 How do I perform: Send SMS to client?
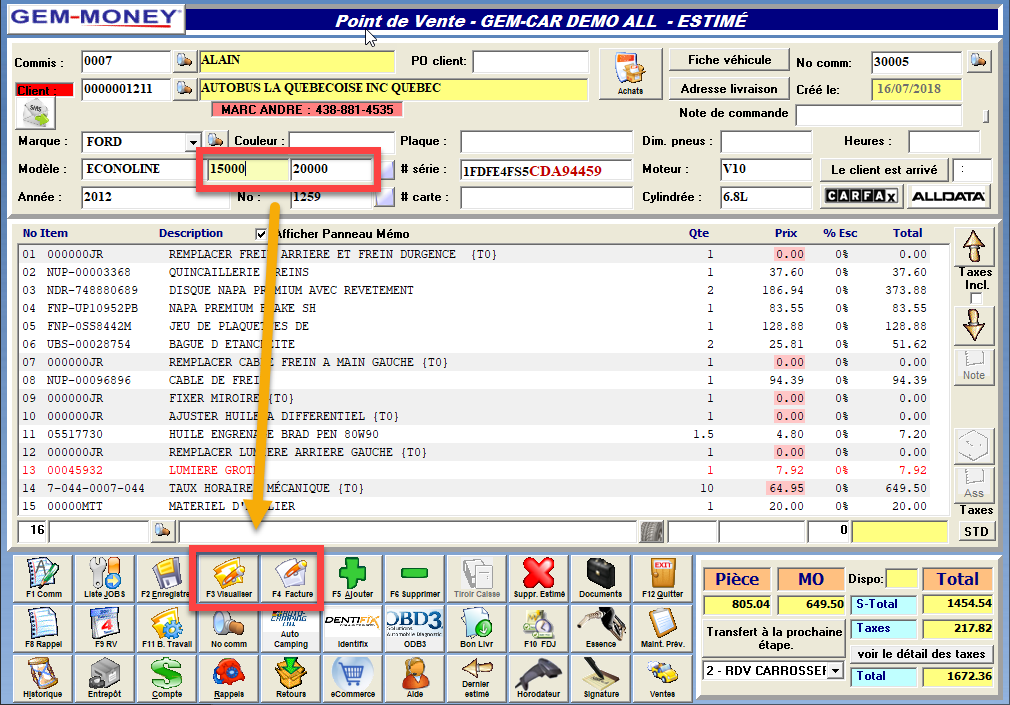click(36, 113)
